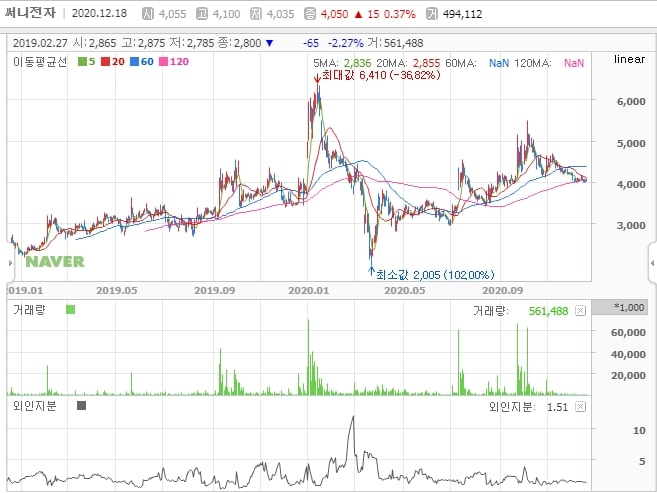Click the 써니전자 stock name
Image resolution: width=657 pixels, height=493 pixels.
tap(30, 13)
